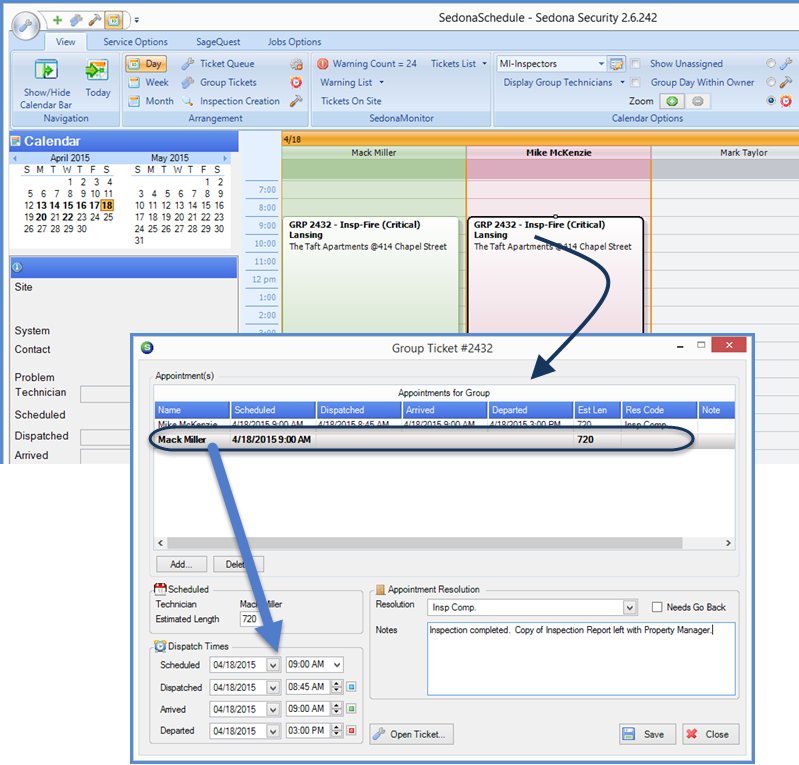Switch to Month arrangement view
Image resolution: width=799 pixels, height=765 pixels.
click(x=151, y=101)
